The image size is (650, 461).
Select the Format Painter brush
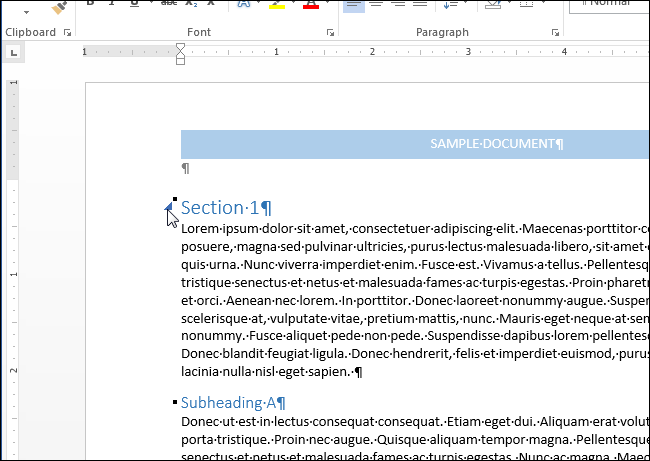(58, 5)
